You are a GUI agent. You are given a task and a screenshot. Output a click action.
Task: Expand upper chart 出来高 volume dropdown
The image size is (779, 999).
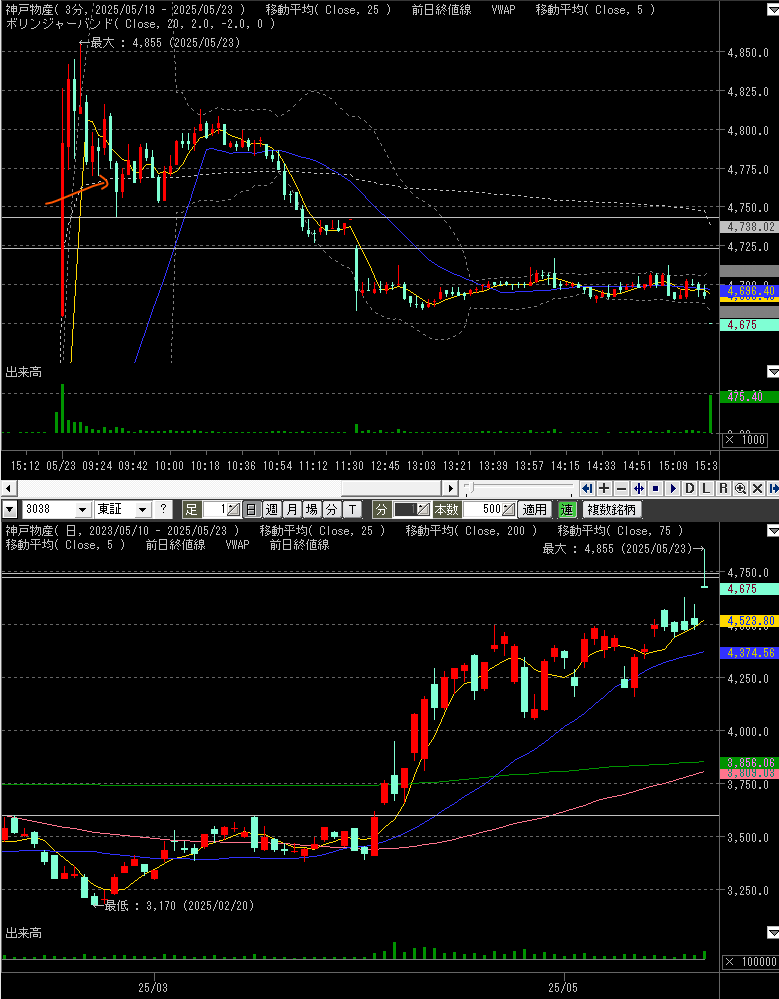click(x=773, y=371)
